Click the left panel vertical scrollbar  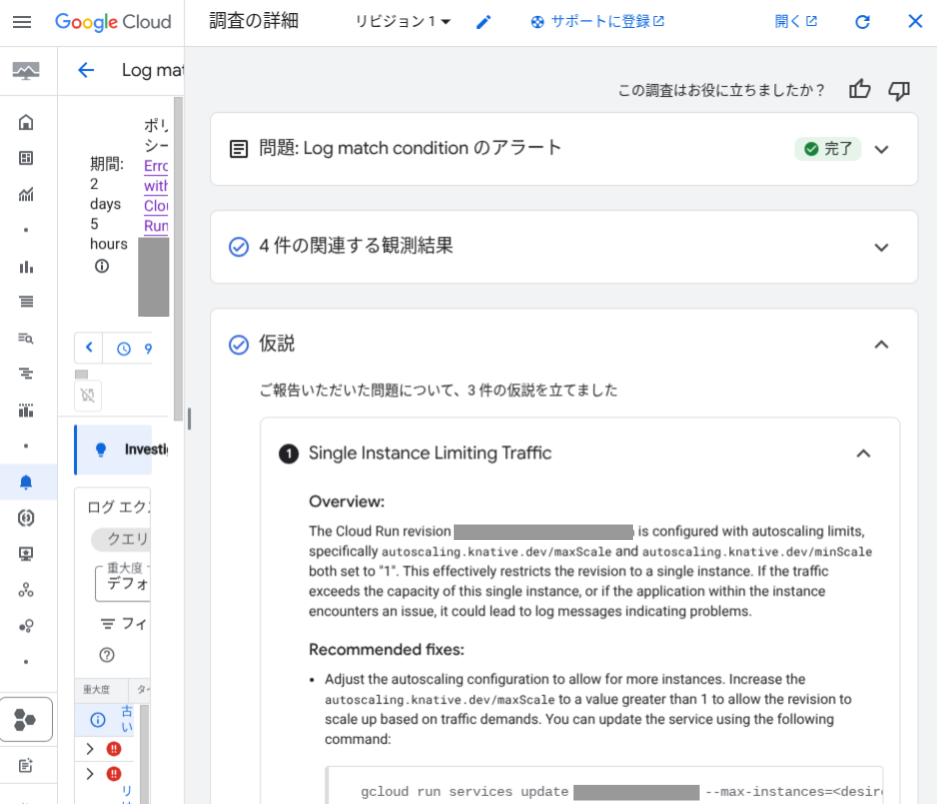178,259
